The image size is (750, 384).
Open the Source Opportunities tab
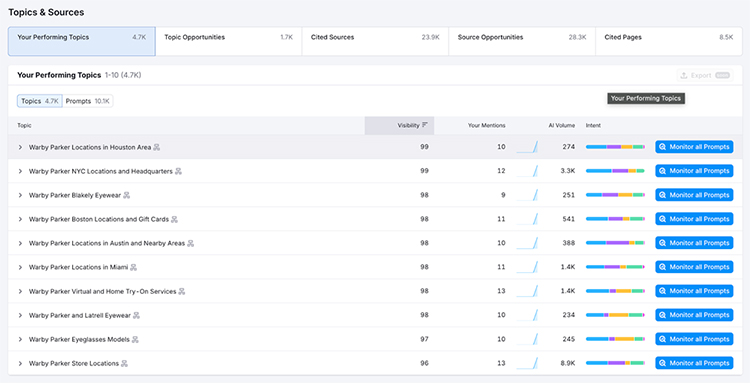tap(522, 41)
